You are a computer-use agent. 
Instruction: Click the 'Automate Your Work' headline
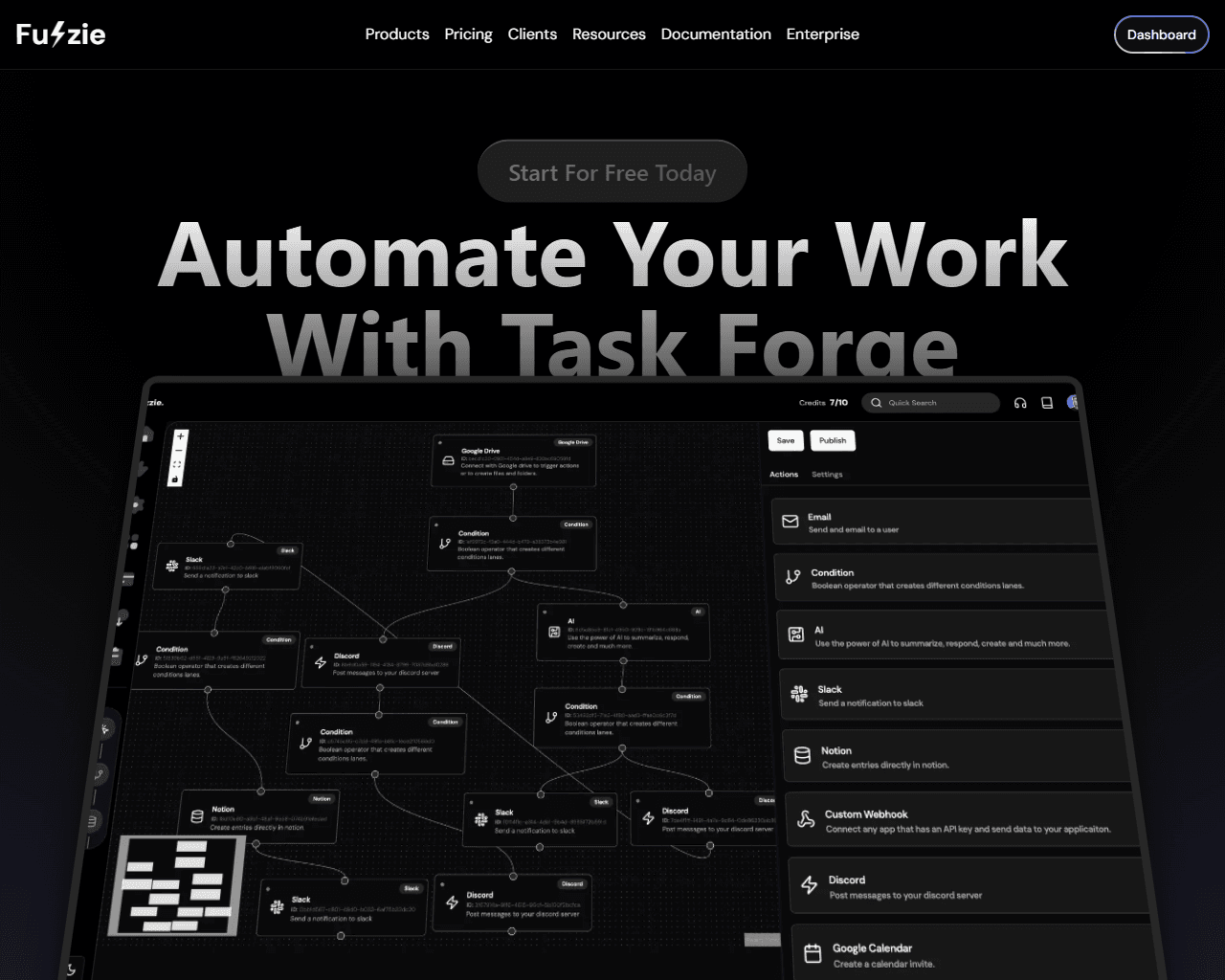point(612,255)
